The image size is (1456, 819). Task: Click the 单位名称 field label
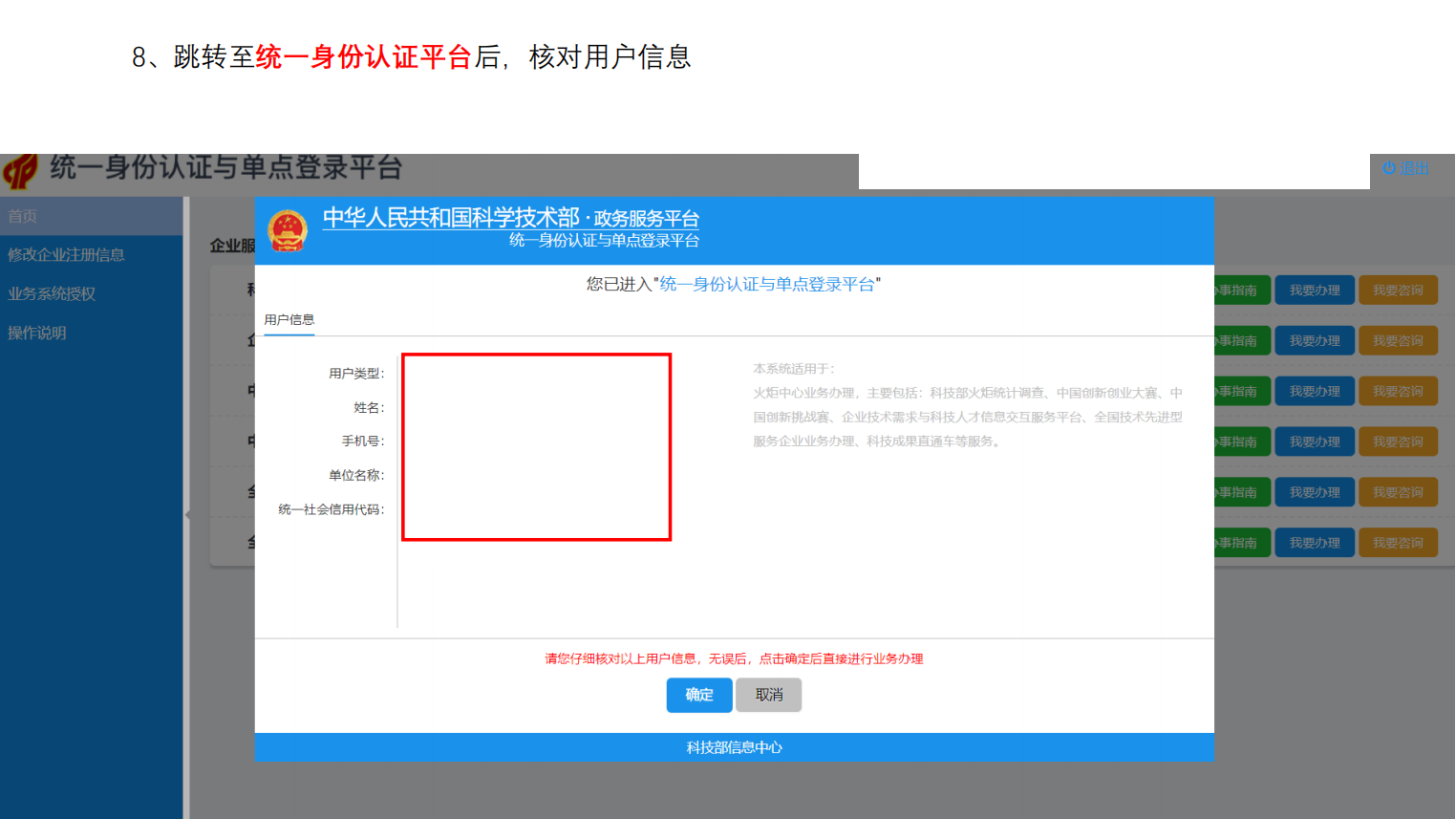[356, 476]
